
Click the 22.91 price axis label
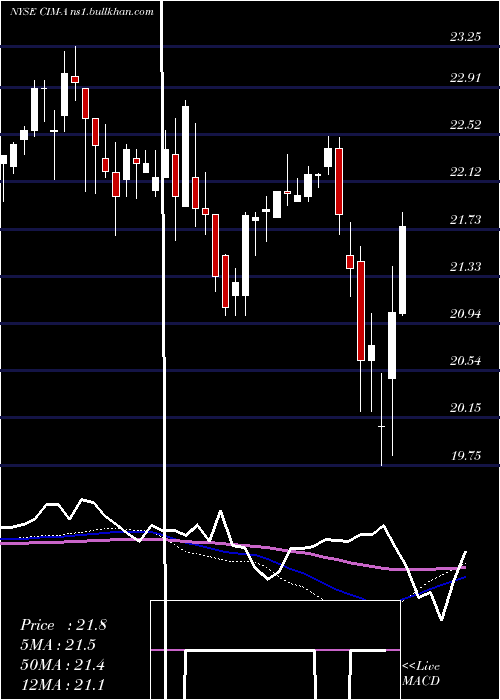click(465, 78)
